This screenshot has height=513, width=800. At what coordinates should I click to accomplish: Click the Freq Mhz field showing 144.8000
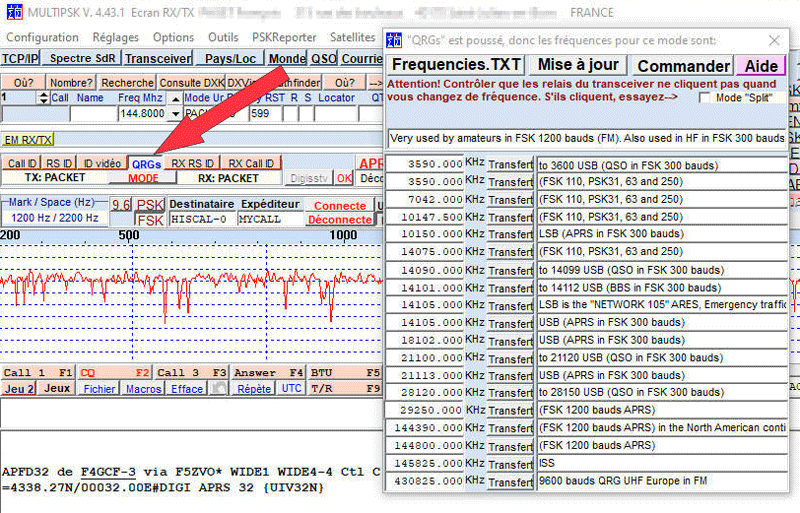tap(142, 113)
